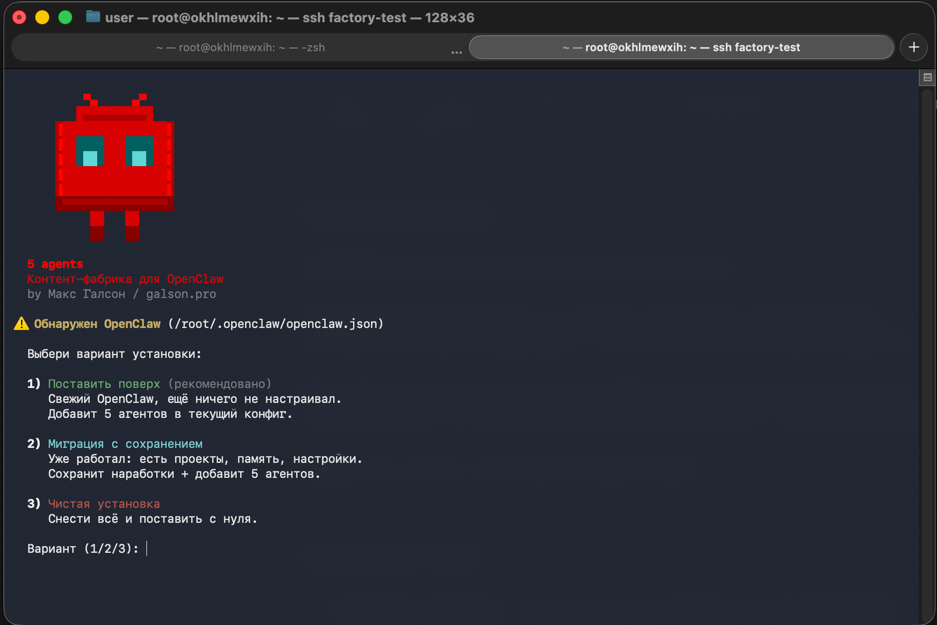Image resolution: width=937 pixels, height=625 pixels.
Task: Click 'Обнаружен OpenClaw' warning text
Action: tap(97, 324)
